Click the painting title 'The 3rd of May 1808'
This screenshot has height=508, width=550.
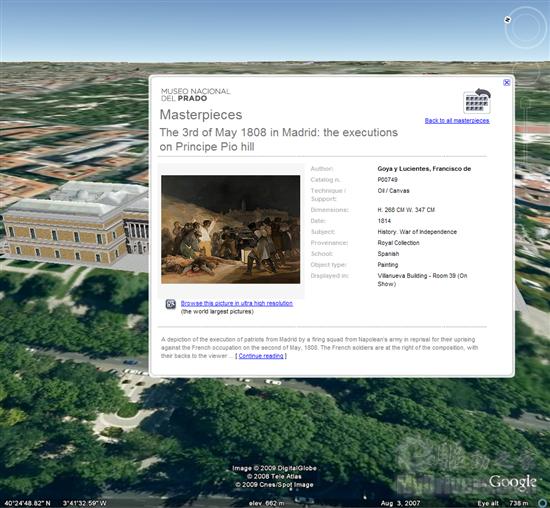point(279,139)
